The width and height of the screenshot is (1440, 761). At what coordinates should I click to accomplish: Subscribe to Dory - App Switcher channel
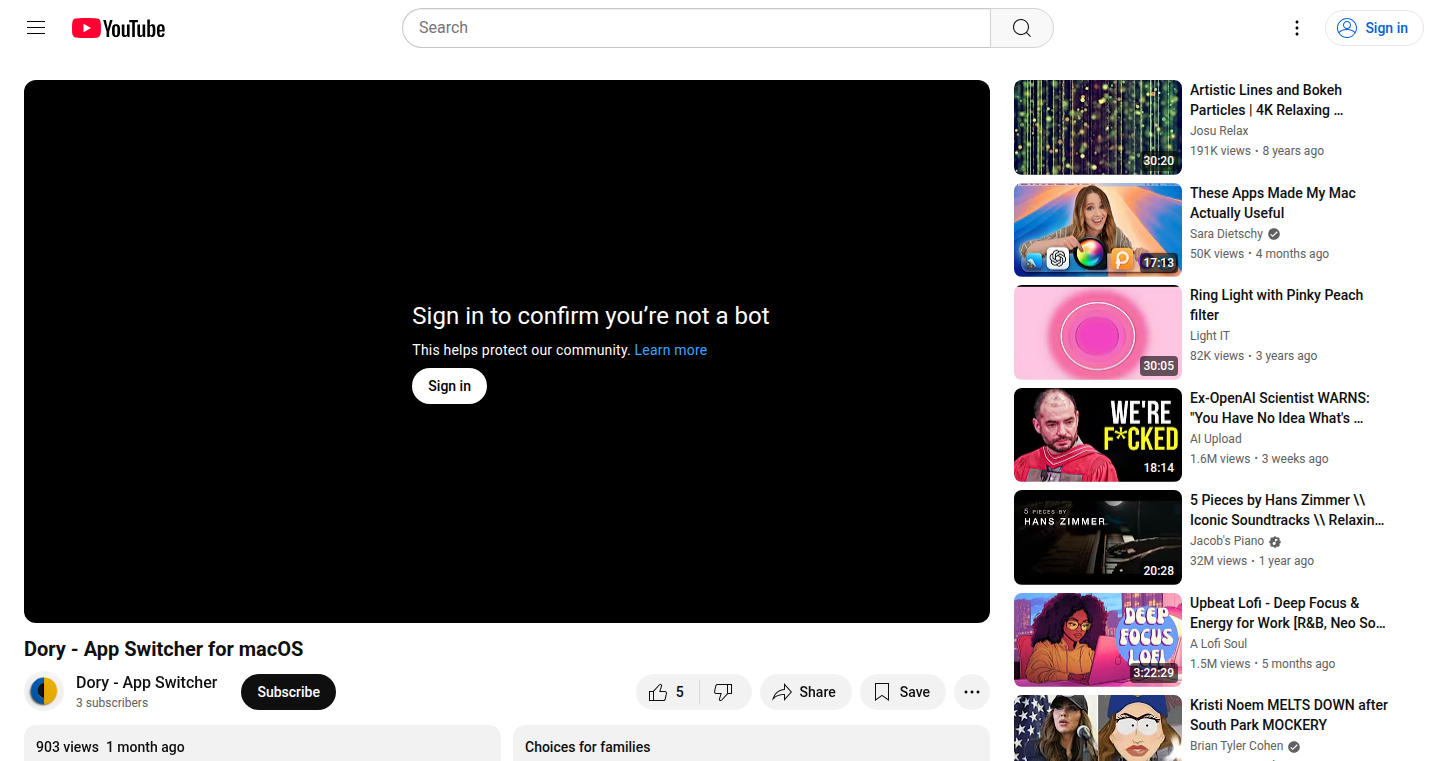pos(288,692)
